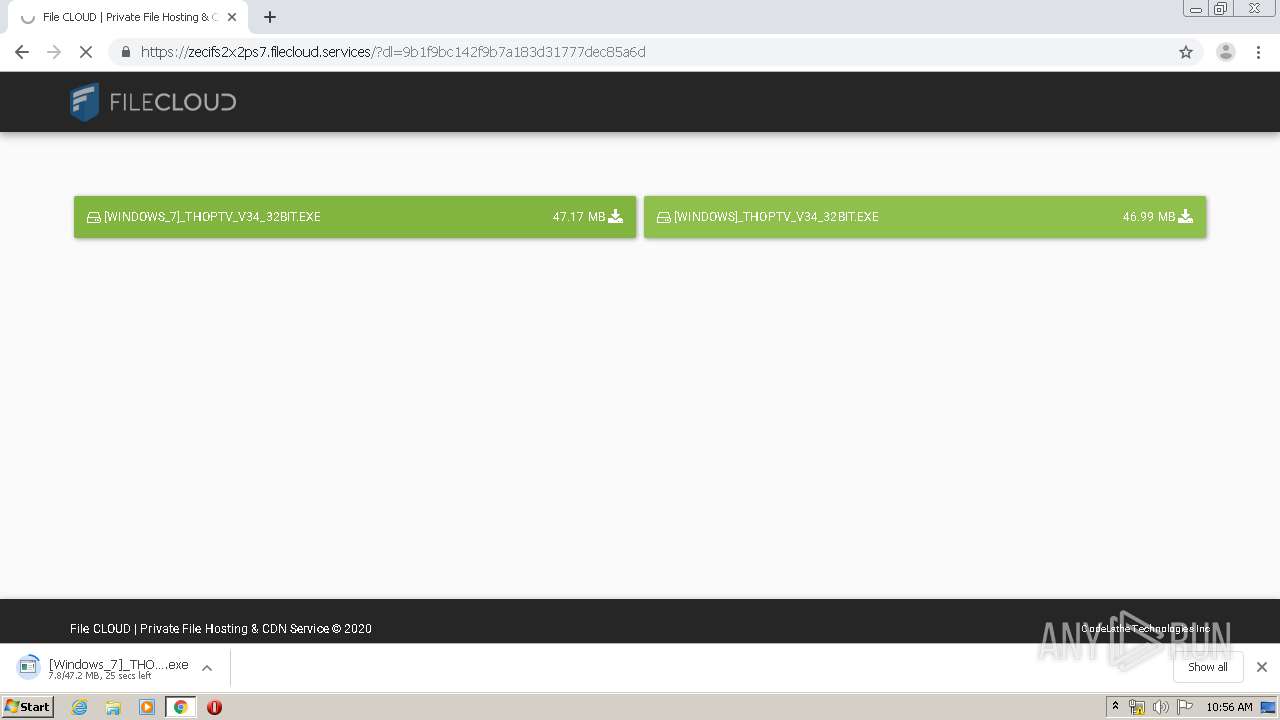Screen dimensions: 1280x720
Task: Click footer text File CLOUD copyright 2020
Action: click(221, 629)
